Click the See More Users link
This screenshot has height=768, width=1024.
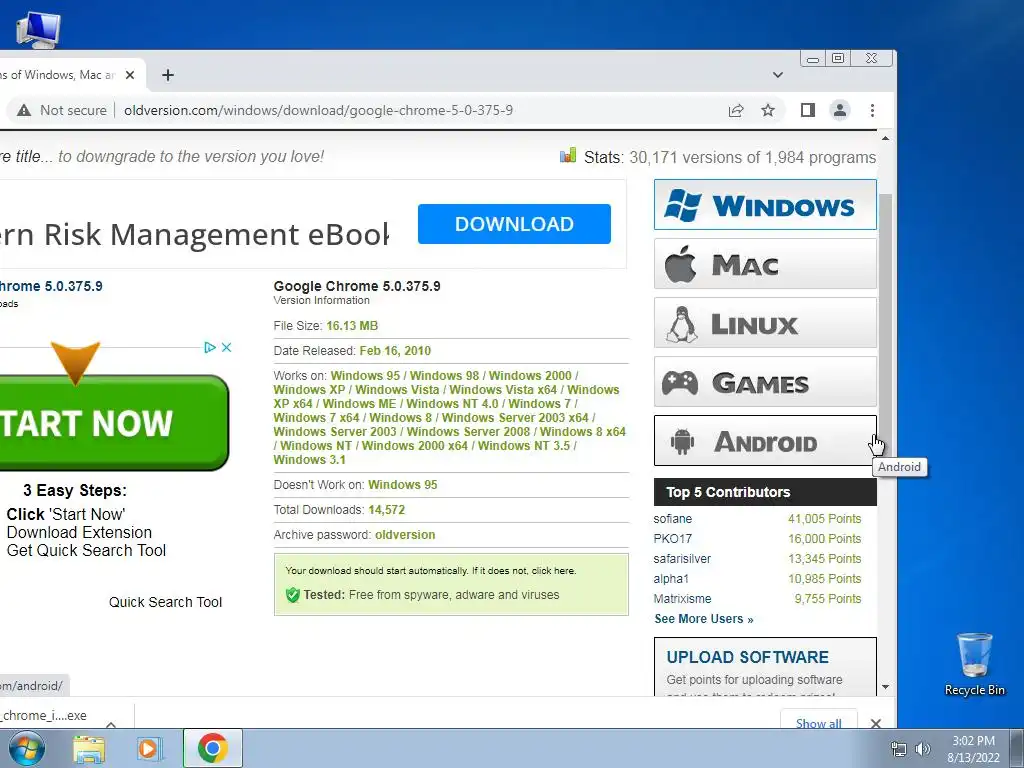point(704,619)
